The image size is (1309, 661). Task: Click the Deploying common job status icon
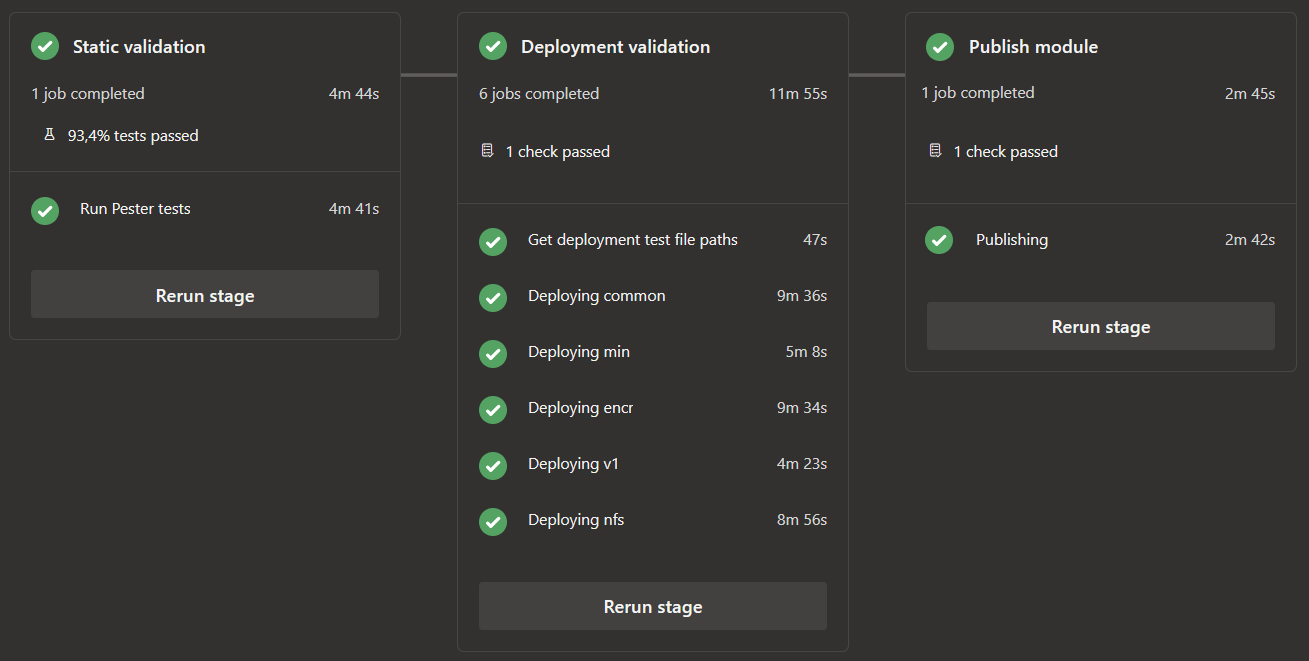click(493, 297)
